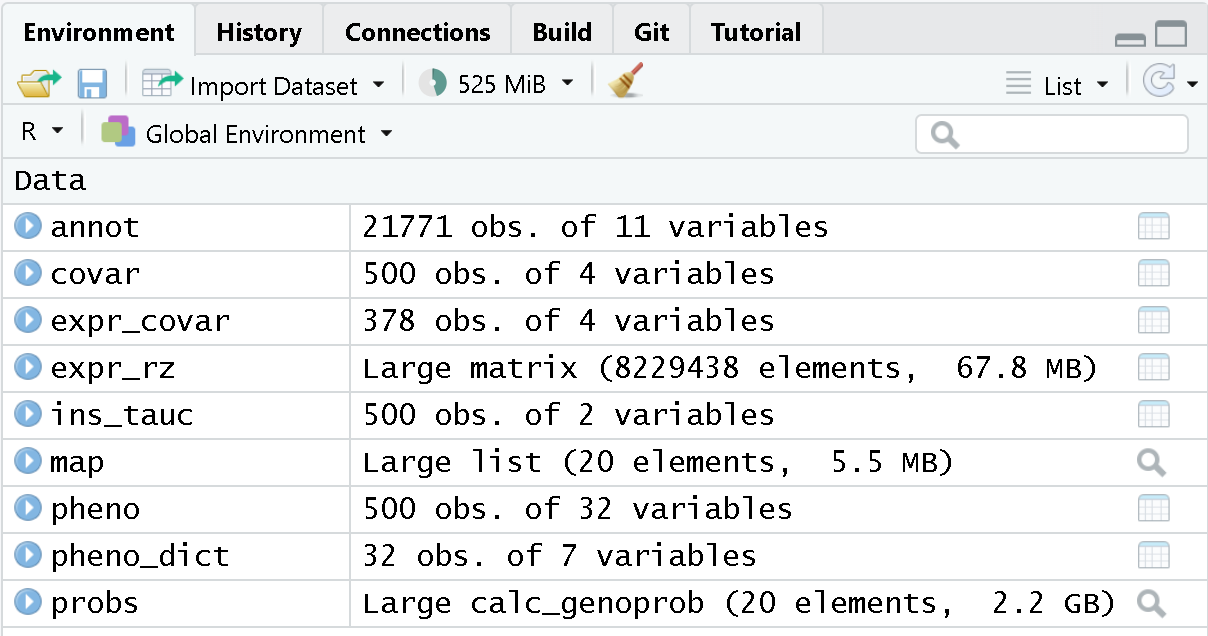The height and width of the screenshot is (636, 1208).
Task: Expand the annot object details
Action: 26,226
